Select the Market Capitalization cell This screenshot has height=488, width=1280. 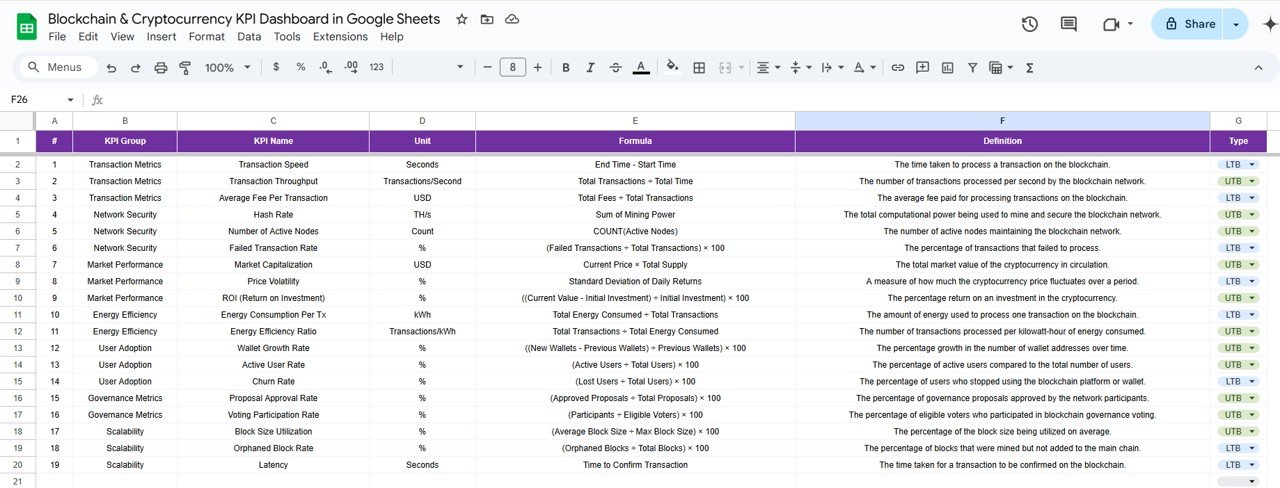click(x=273, y=264)
